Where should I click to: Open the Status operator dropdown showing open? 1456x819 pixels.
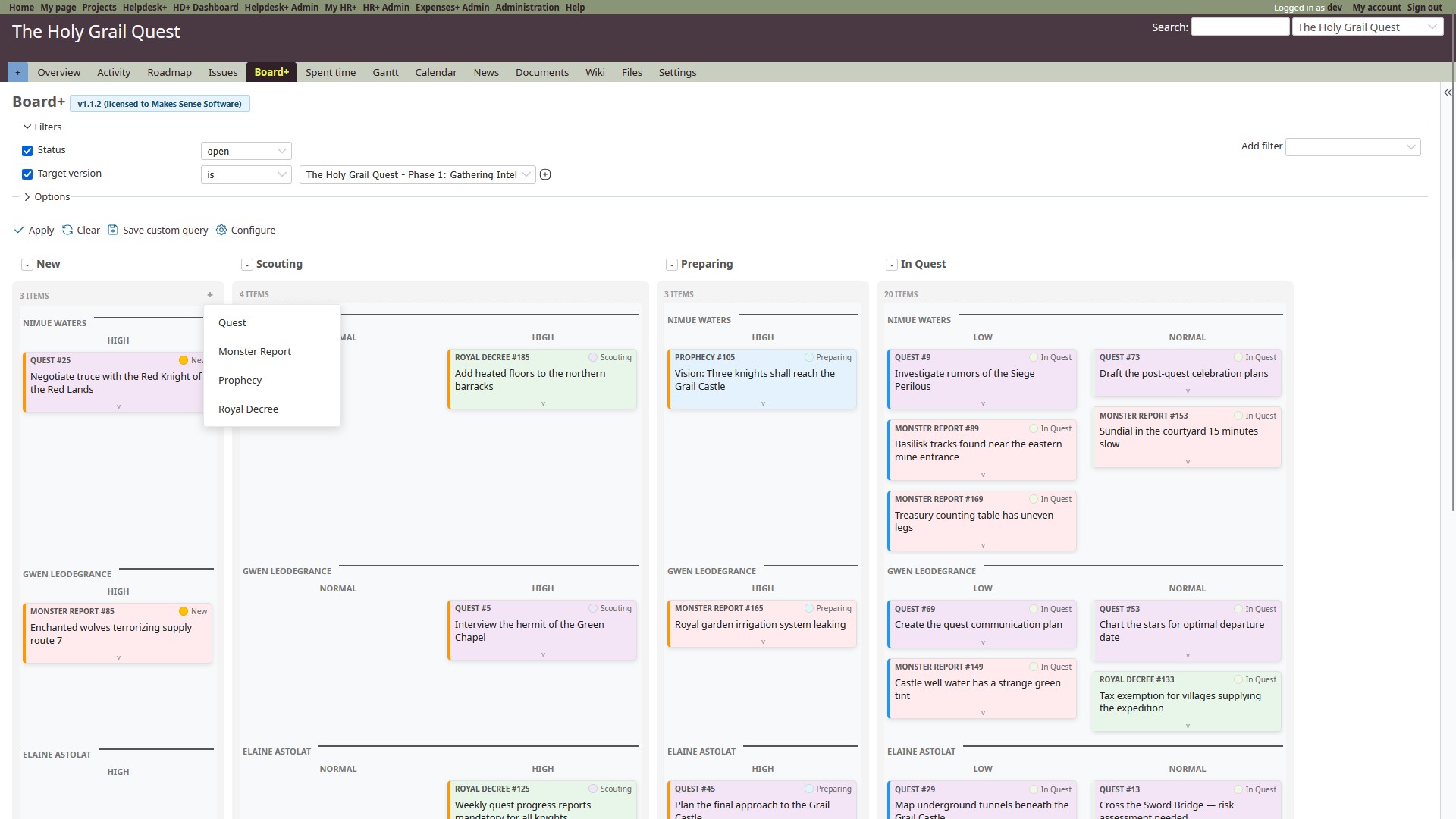246,152
